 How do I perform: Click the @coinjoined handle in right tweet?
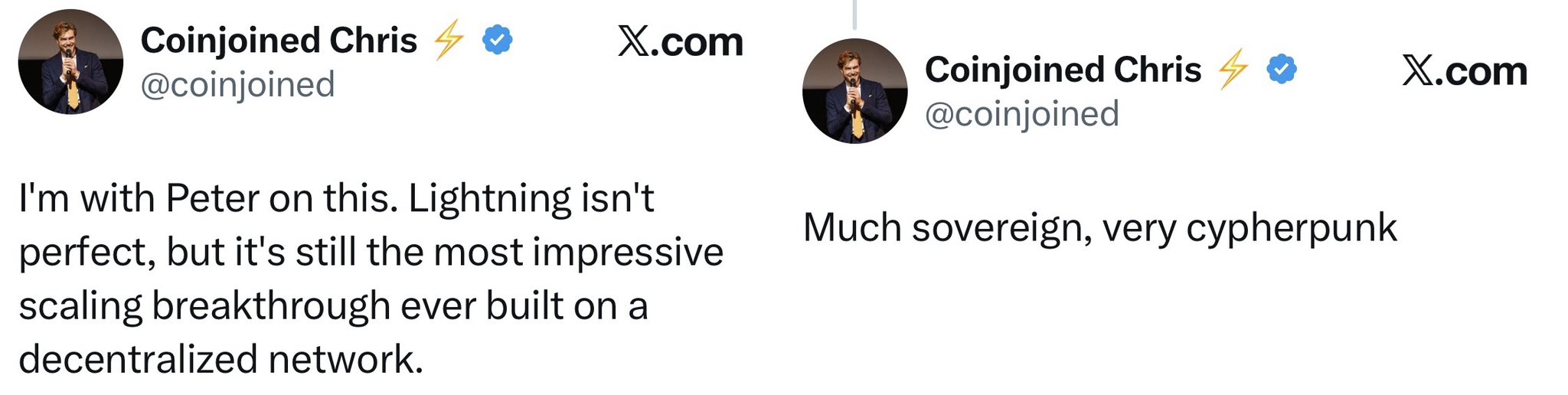[x=1021, y=114]
